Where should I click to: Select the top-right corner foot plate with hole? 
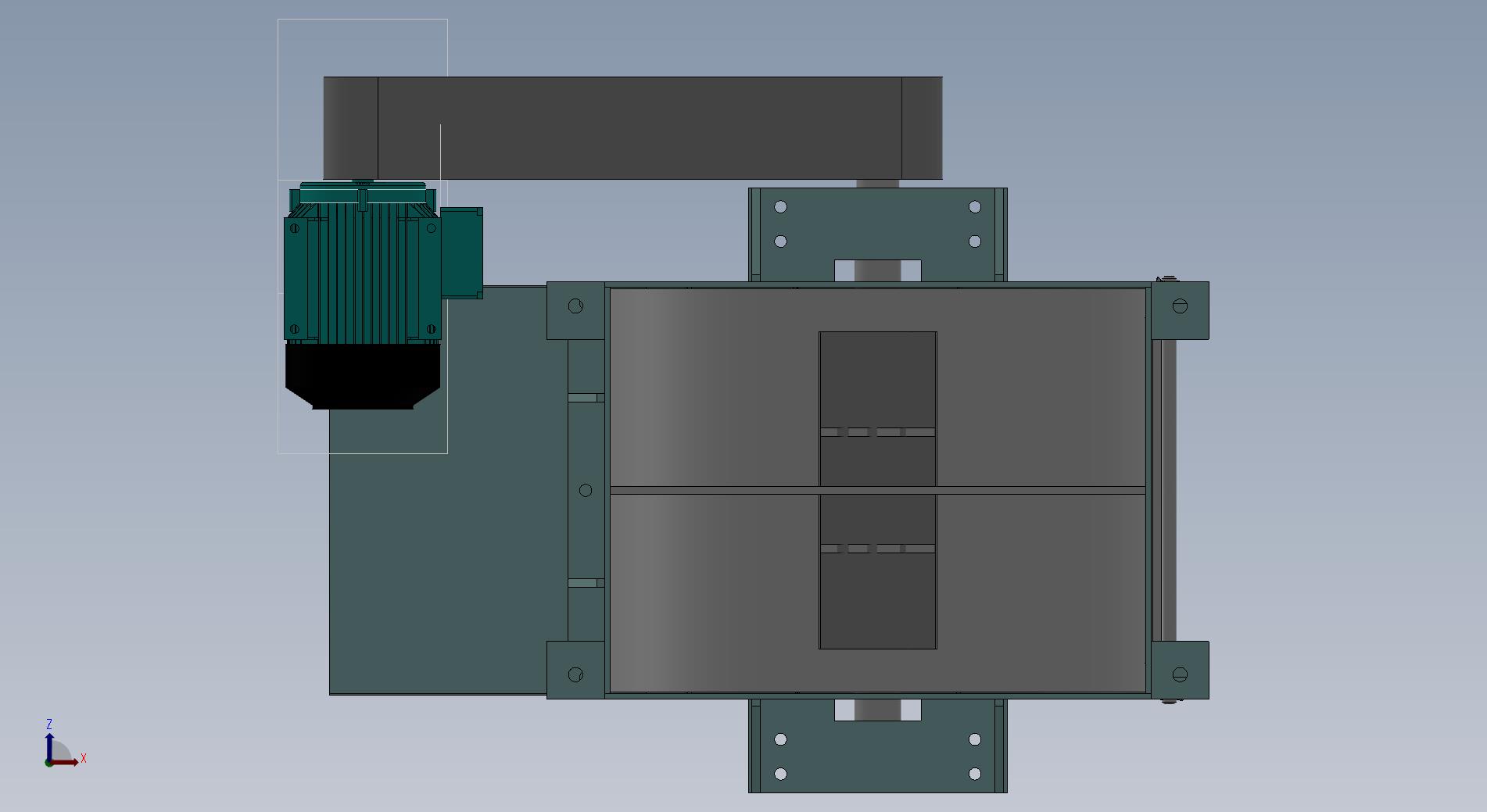pyautogui.click(x=1180, y=311)
